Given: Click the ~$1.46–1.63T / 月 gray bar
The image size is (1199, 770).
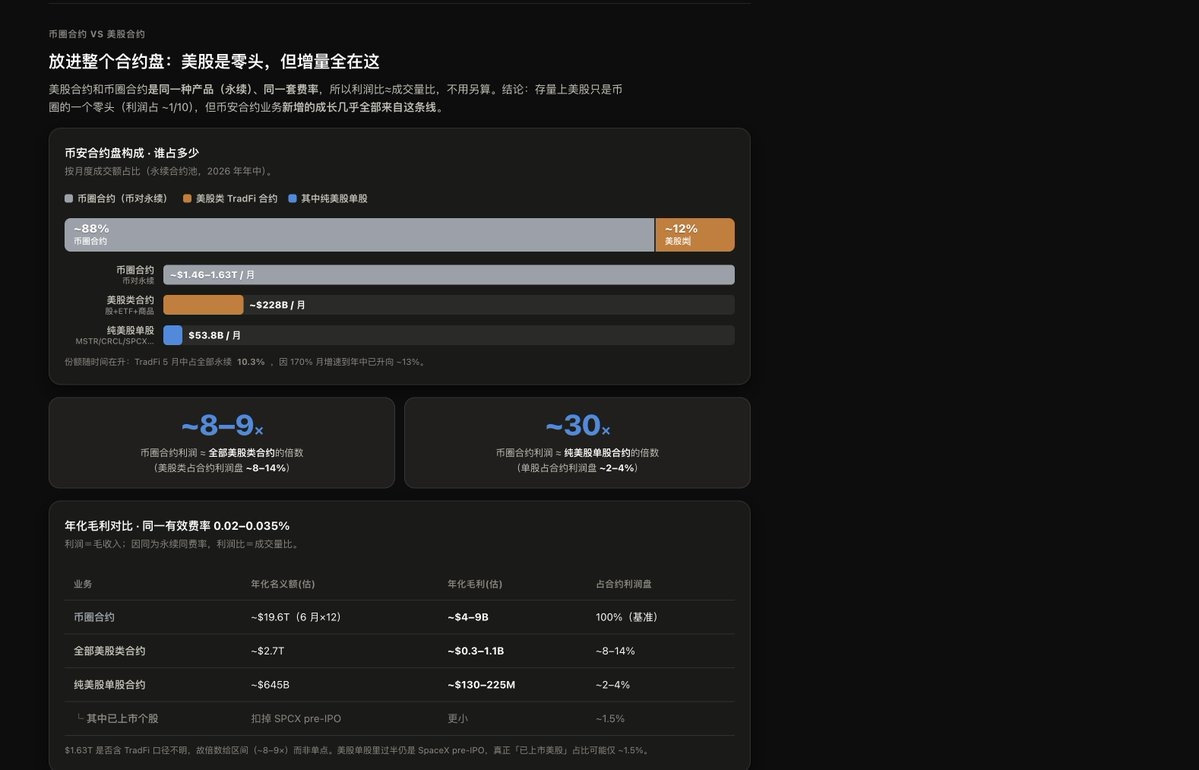Looking at the screenshot, I should [449, 275].
